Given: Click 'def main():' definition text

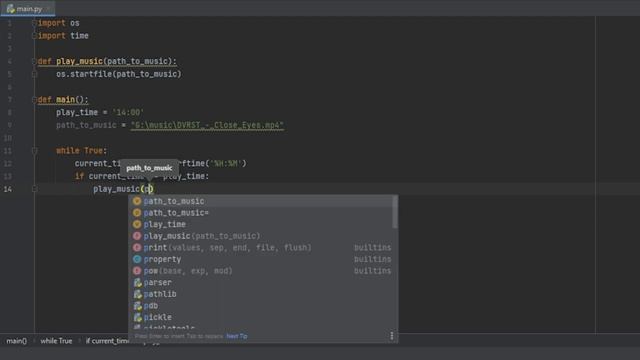Looking at the screenshot, I should 63,100.
